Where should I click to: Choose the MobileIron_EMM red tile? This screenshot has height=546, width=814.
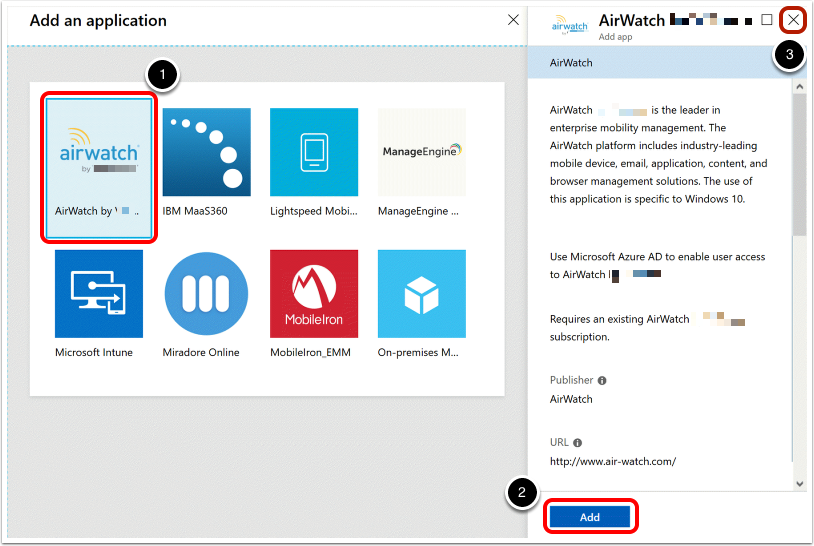[x=313, y=294]
